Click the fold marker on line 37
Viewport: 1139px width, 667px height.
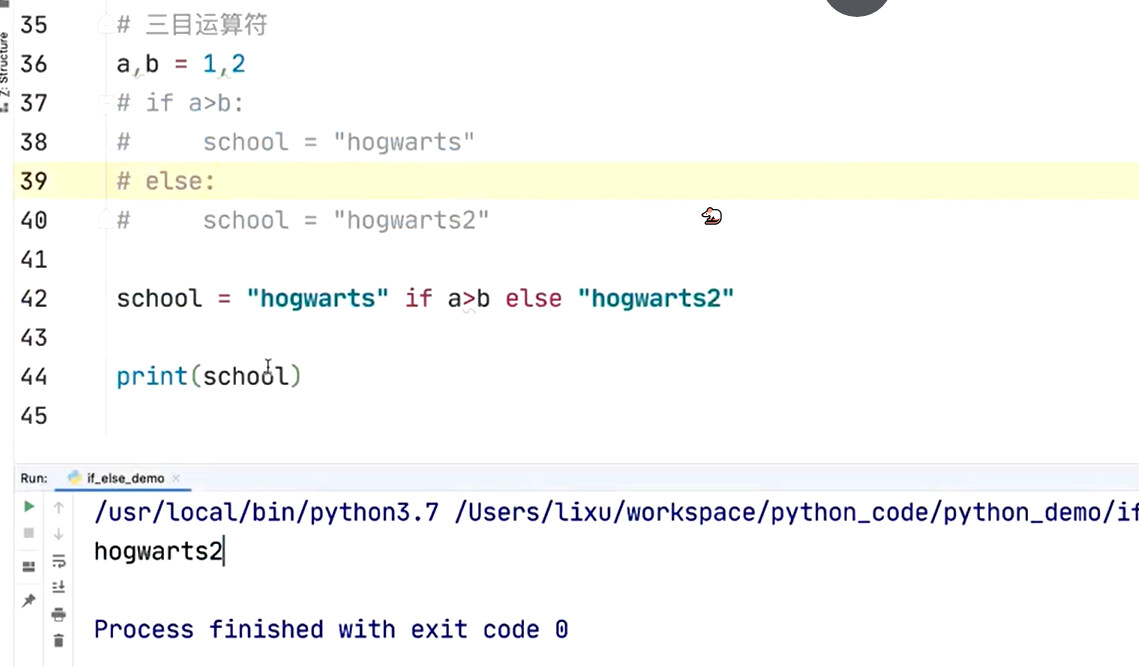104,103
